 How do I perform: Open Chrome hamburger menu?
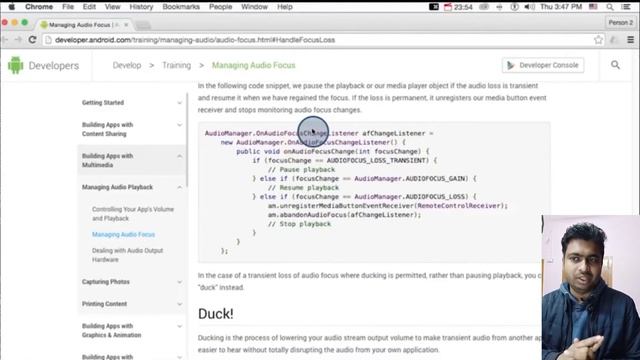(631, 40)
